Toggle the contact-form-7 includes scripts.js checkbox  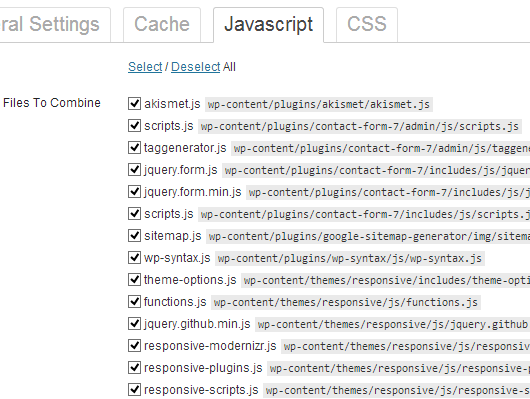pos(134,213)
